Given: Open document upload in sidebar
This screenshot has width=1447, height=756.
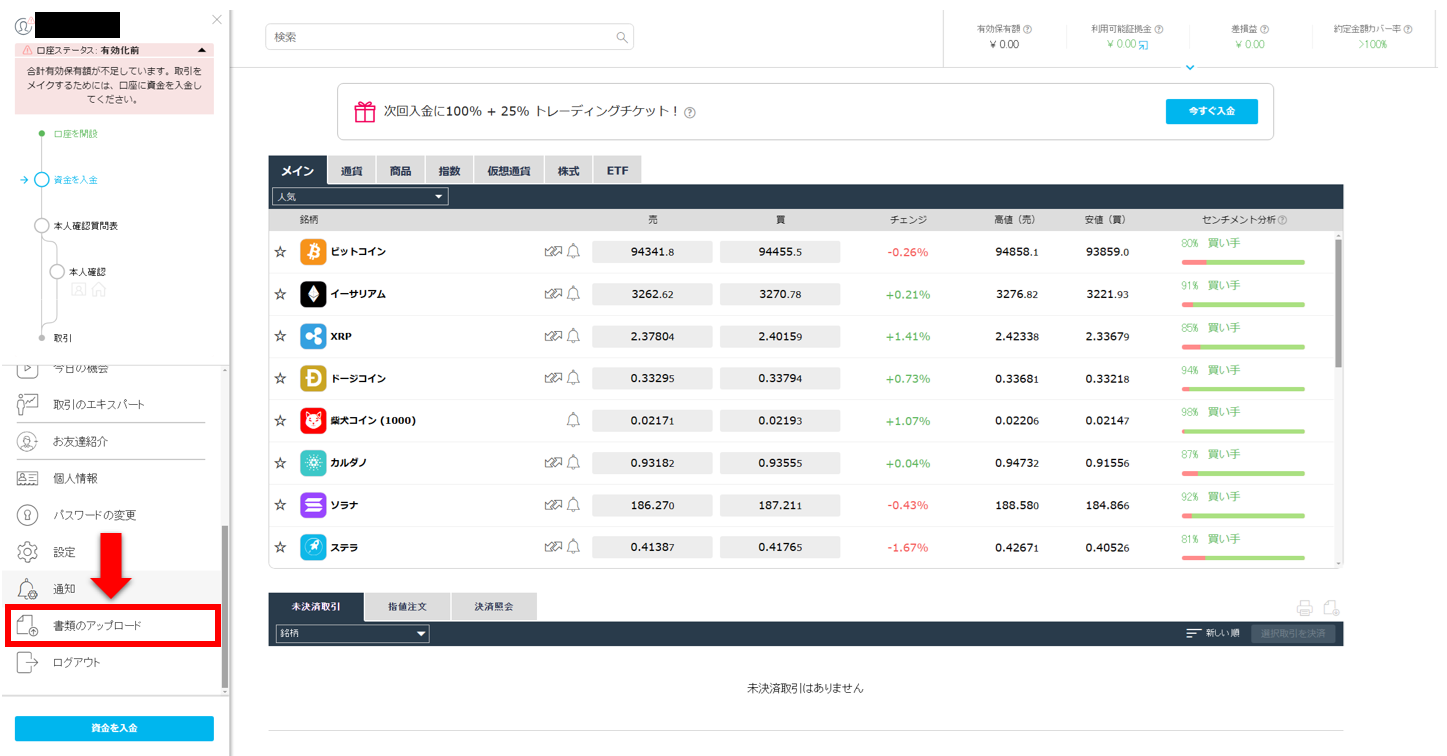Looking at the screenshot, I should 111,626.
